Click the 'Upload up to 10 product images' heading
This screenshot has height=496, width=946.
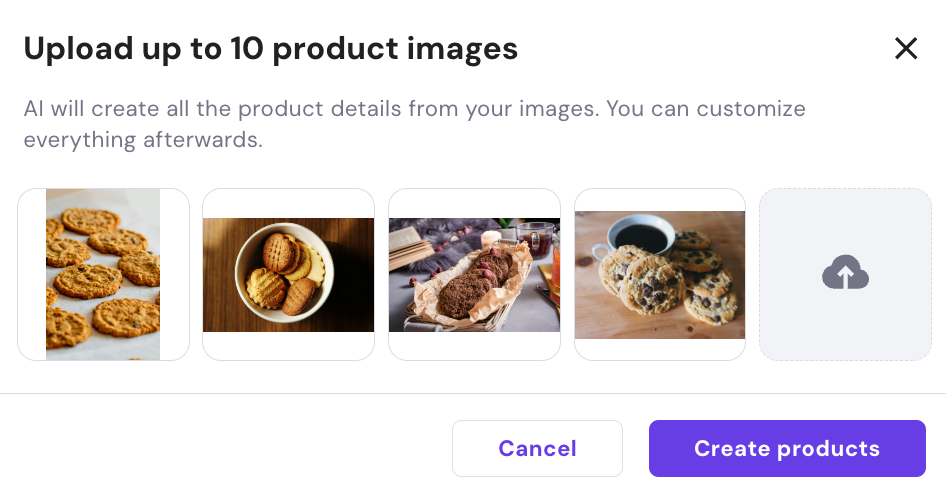[271, 48]
